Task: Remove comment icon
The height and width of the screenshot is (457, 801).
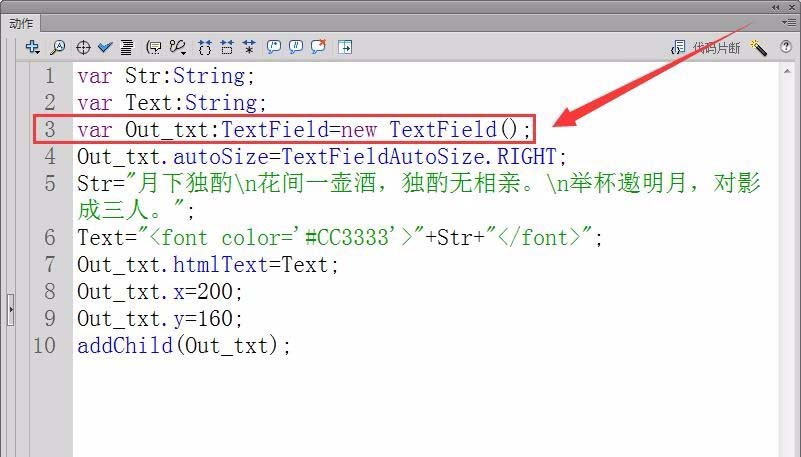Action: [x=318, y=47]
